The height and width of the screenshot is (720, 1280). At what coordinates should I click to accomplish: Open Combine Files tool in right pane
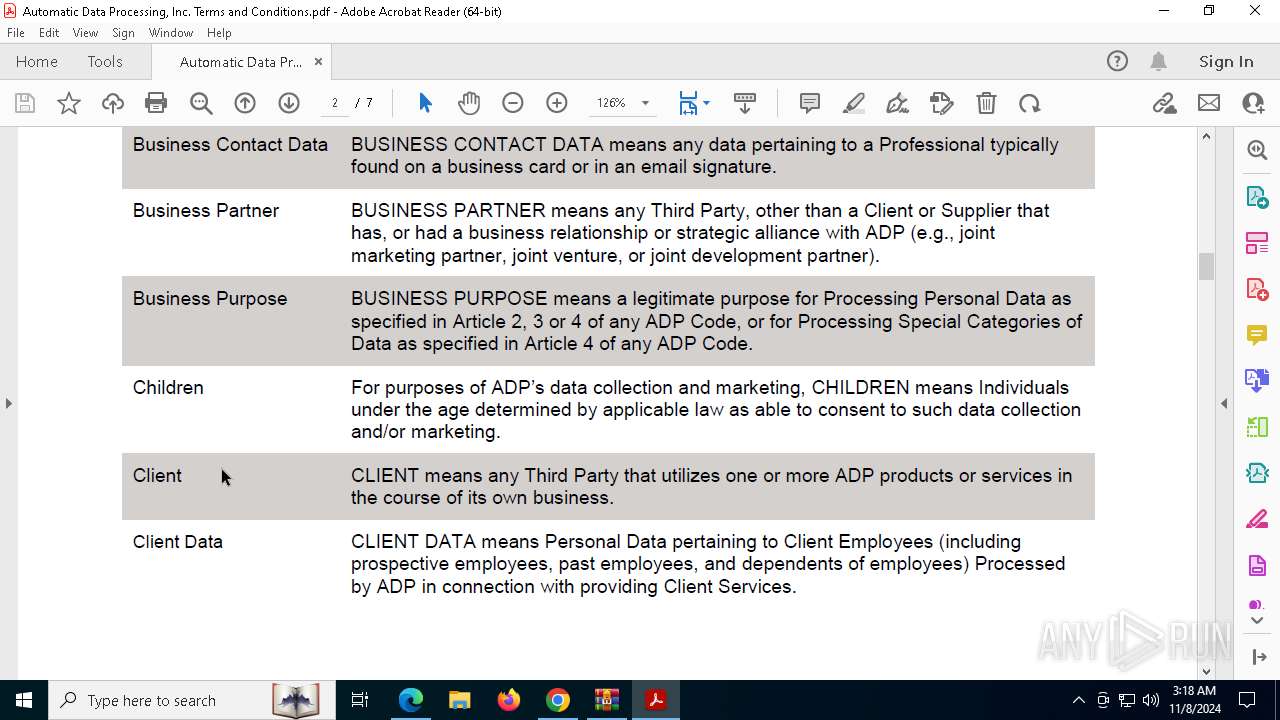click(1257, 380)
